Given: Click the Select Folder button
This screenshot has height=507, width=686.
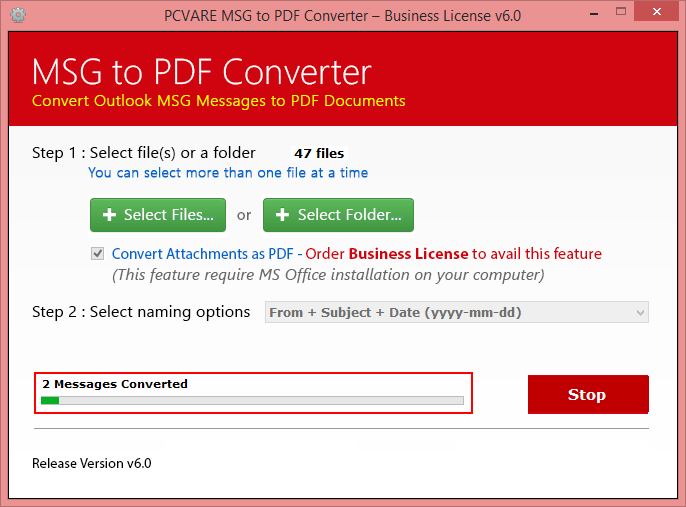Looking at the screenshot, I should pyautogui.click(x=338, y=215).
